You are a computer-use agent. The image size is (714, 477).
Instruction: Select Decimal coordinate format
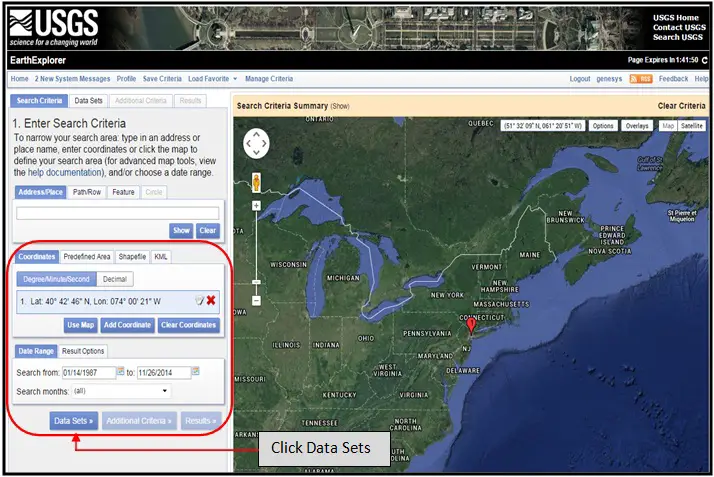[x=115, y=279]
